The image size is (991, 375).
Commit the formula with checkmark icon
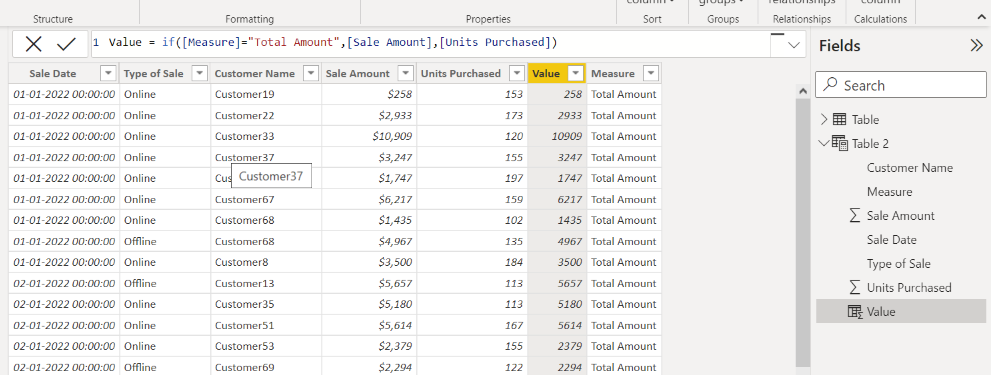coord(66,44)
